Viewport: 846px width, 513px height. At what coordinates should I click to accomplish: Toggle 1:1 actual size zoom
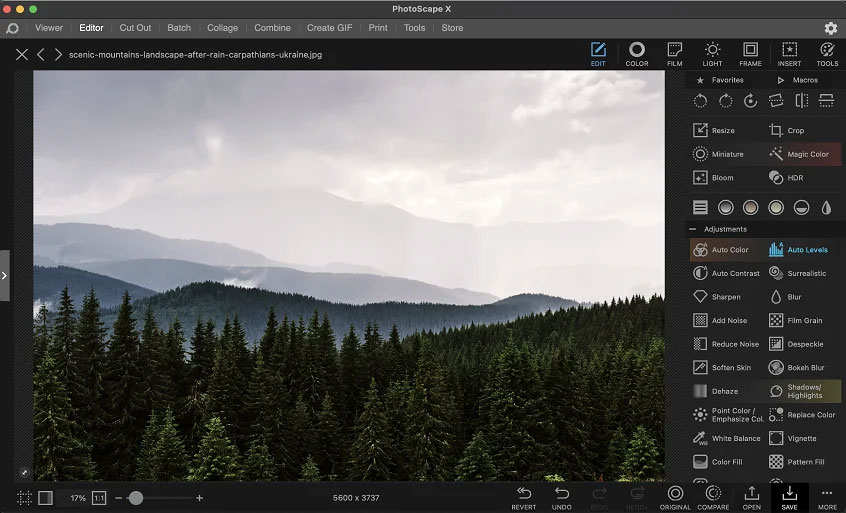coord(100,498)
